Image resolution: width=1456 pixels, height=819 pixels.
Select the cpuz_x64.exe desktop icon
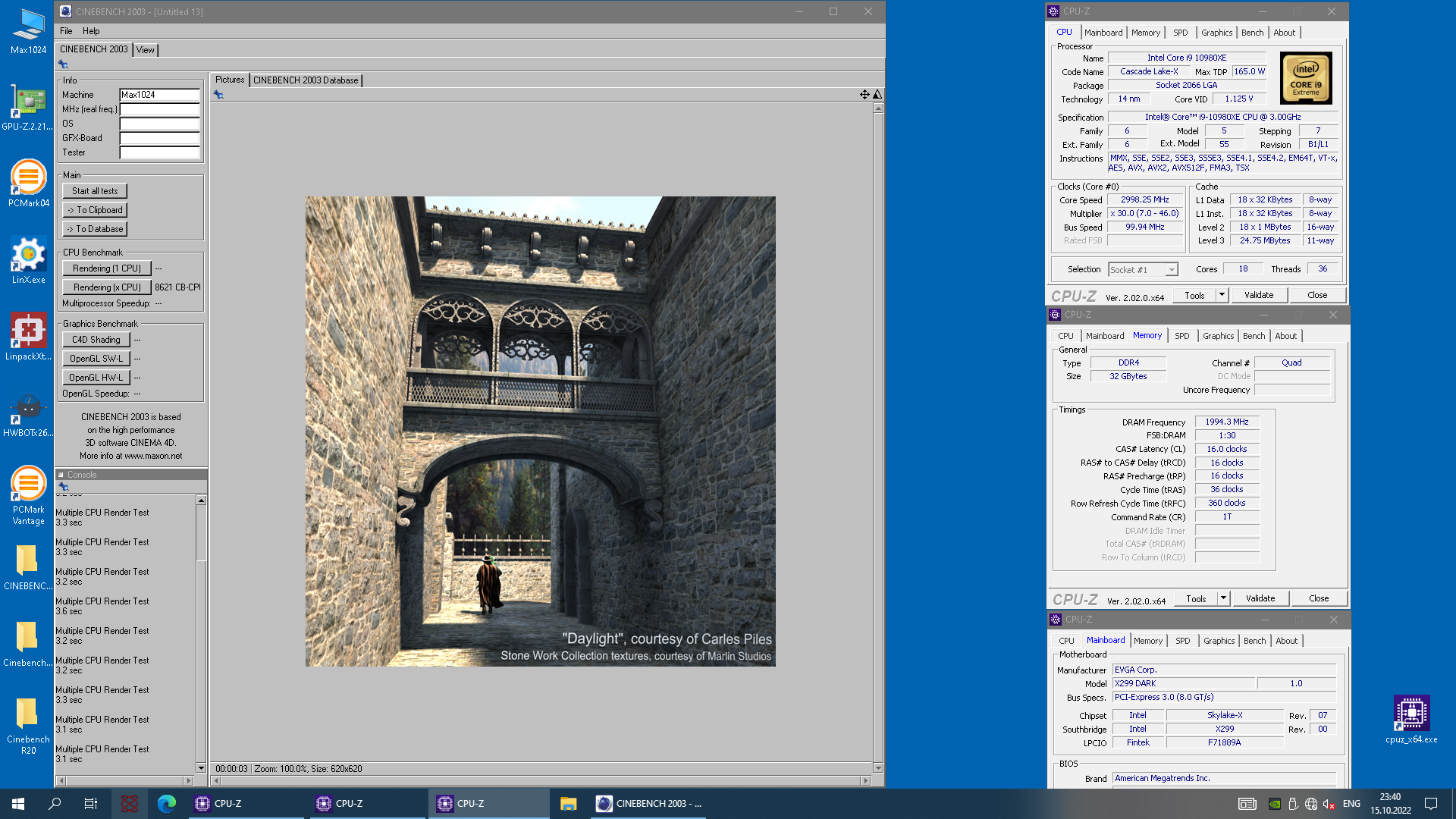[x=1411, y=720]
